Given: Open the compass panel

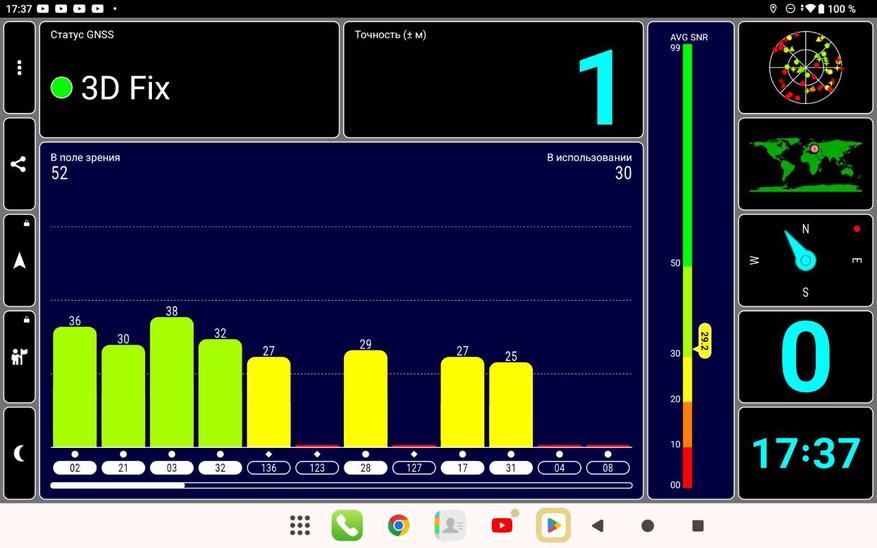Looking at the screenshot, I should click(x=805, y=261).
